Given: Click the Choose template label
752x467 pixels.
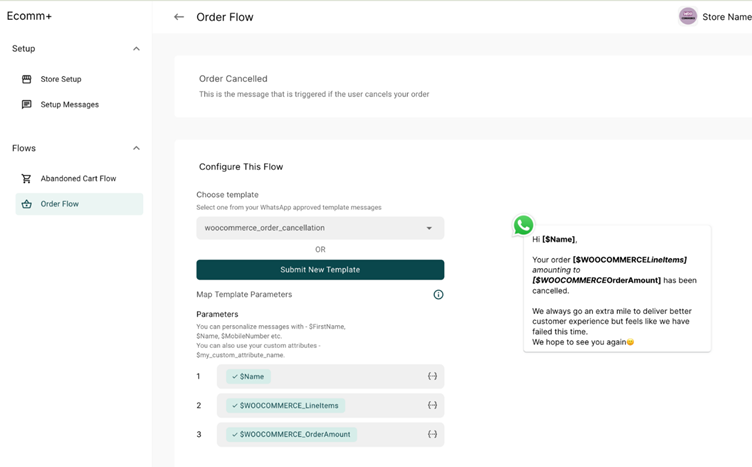Looking at the screenshot, I should click(227, 195).
